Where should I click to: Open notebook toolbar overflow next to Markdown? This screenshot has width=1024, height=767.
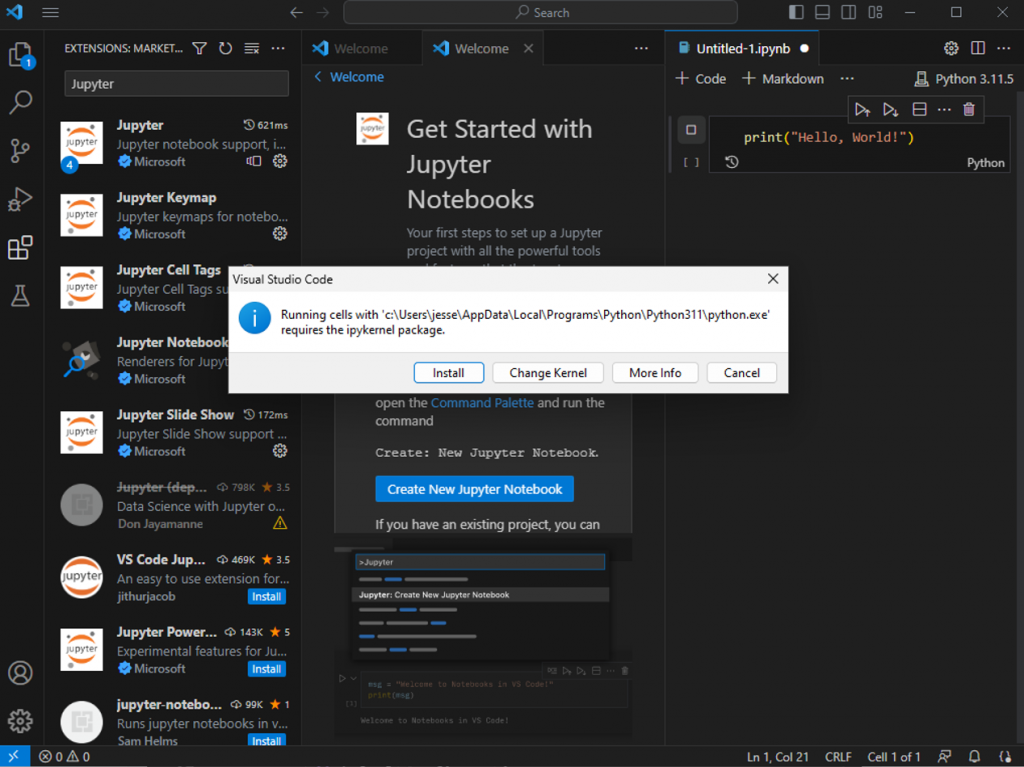tap(847, 79)
